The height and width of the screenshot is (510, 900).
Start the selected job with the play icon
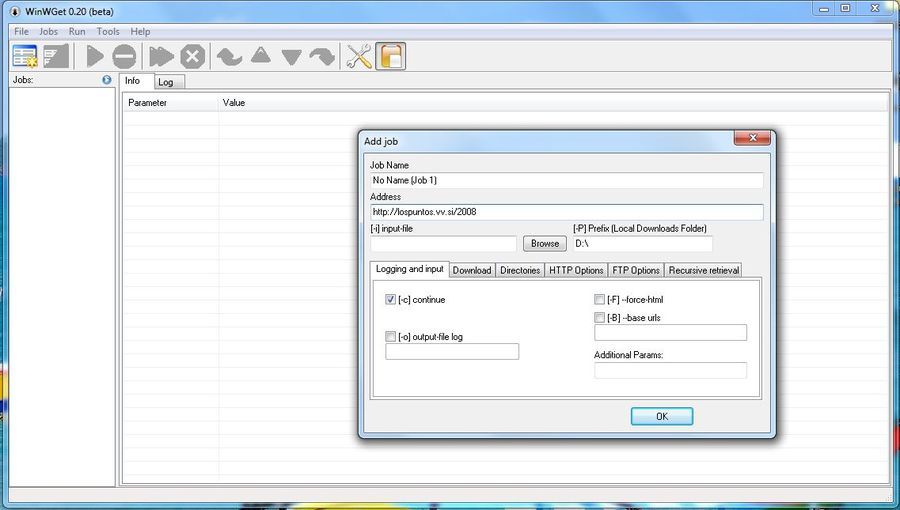[95, 56]
